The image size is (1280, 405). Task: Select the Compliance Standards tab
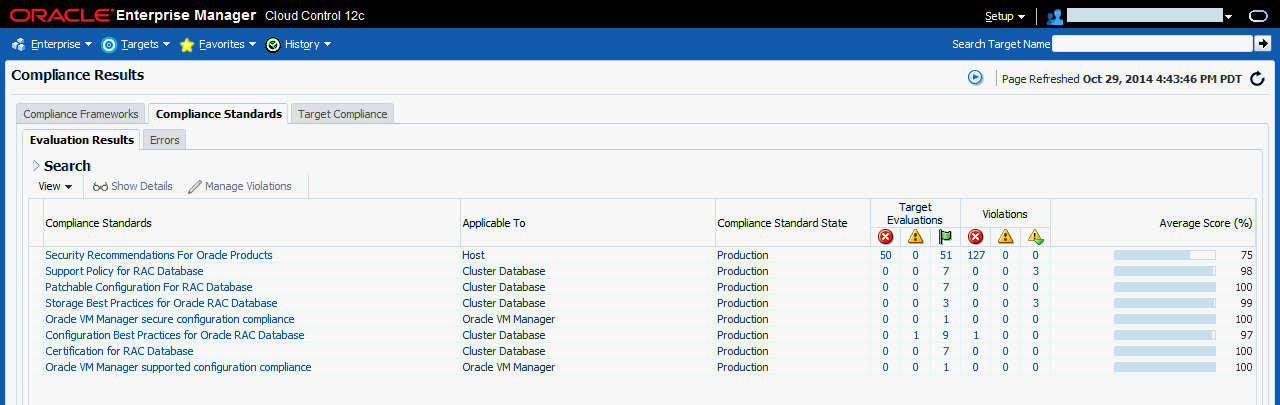pyautogui.click(x=219, y=114)
